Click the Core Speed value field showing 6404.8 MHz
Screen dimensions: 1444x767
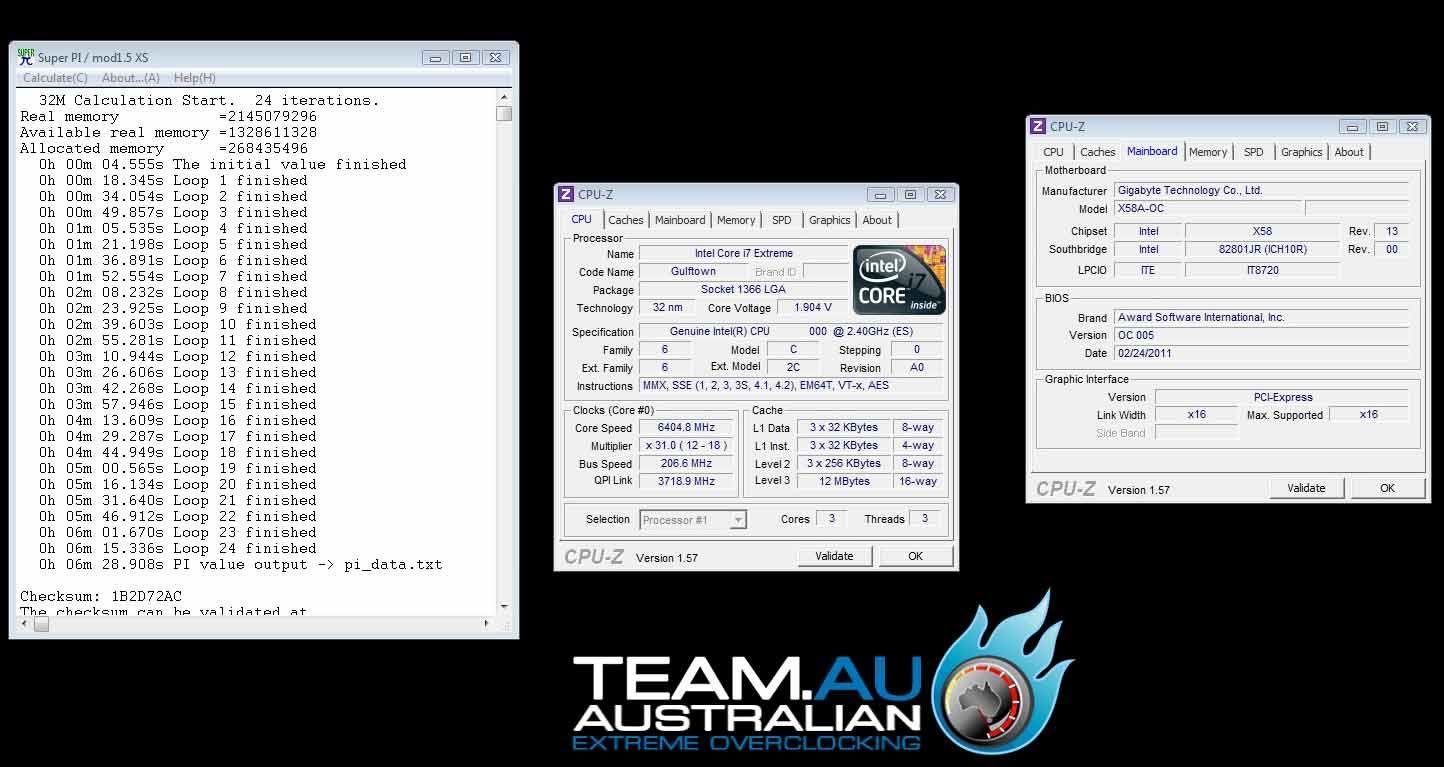[685, 428]
